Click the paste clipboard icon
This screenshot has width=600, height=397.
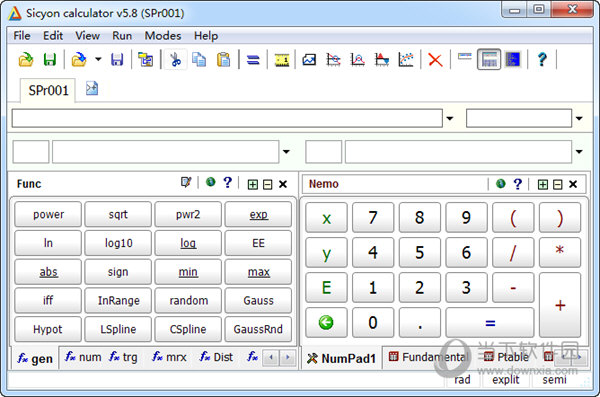223,60
